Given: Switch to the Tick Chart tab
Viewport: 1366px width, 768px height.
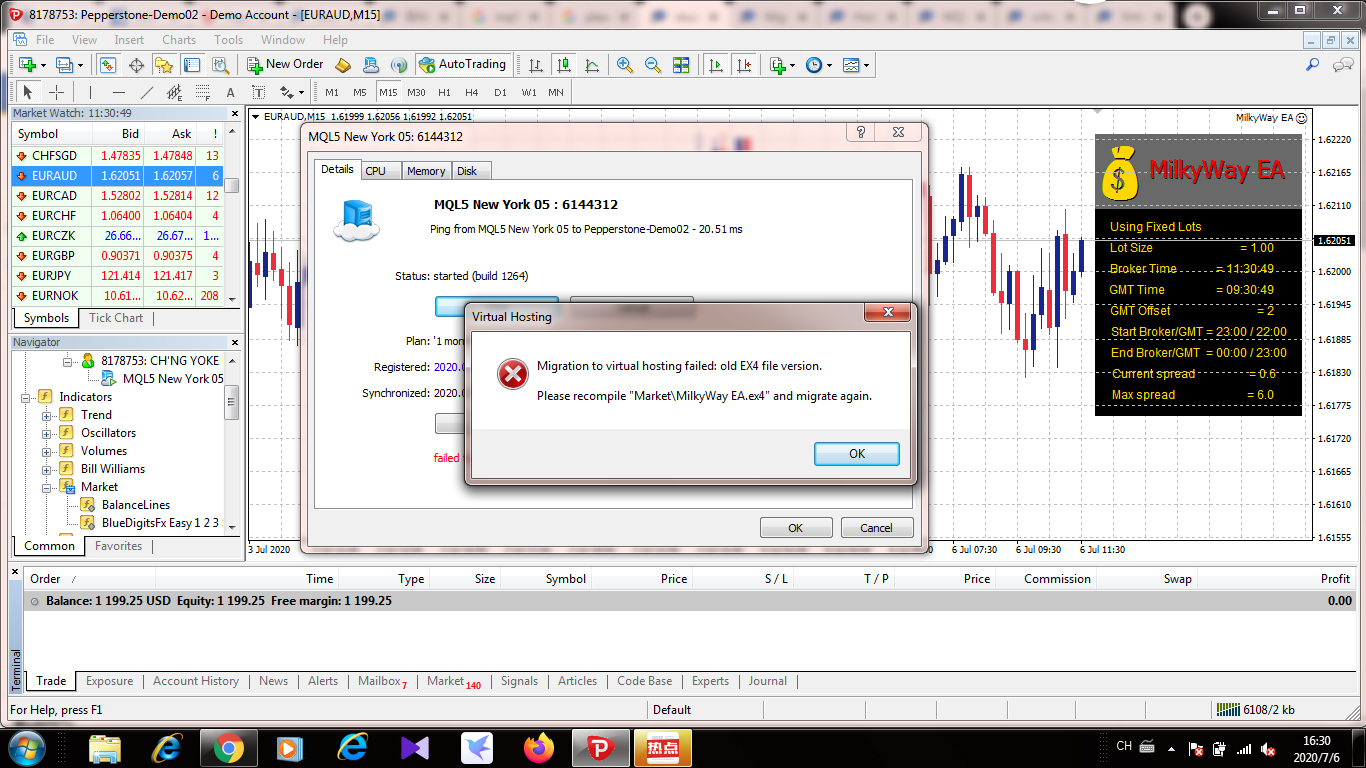Looking at the screenshot, I should 116,318.
